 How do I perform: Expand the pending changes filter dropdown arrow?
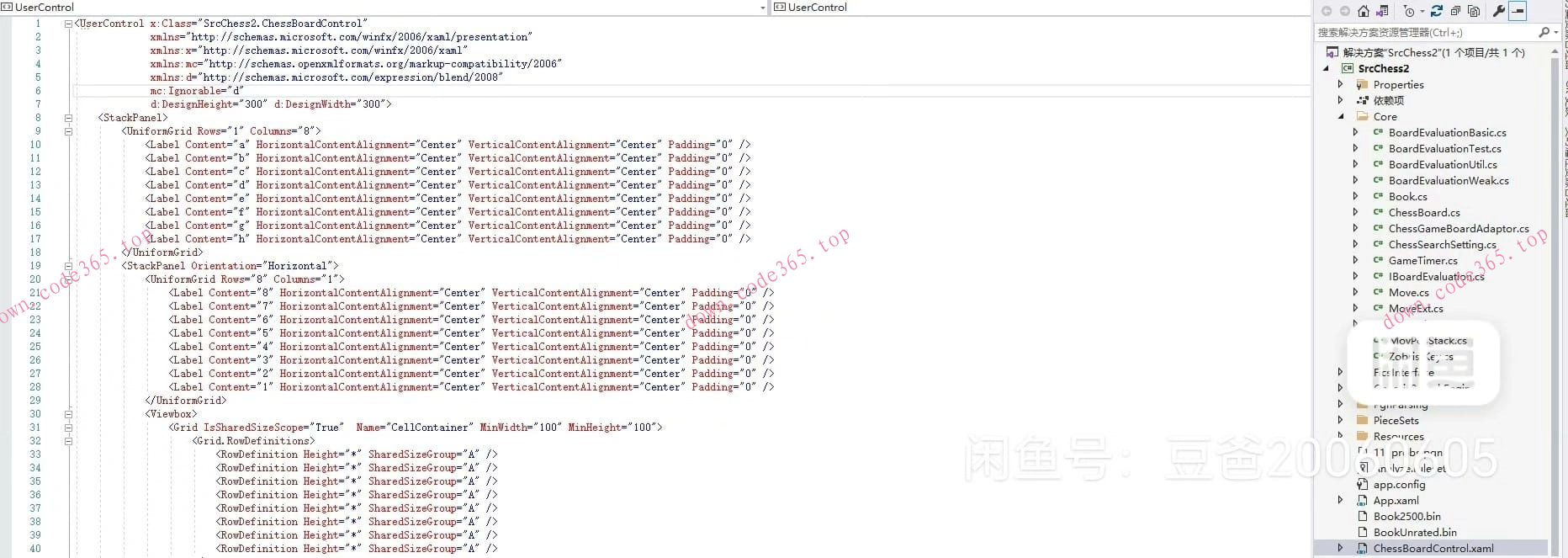click(x=1422, y=11)
